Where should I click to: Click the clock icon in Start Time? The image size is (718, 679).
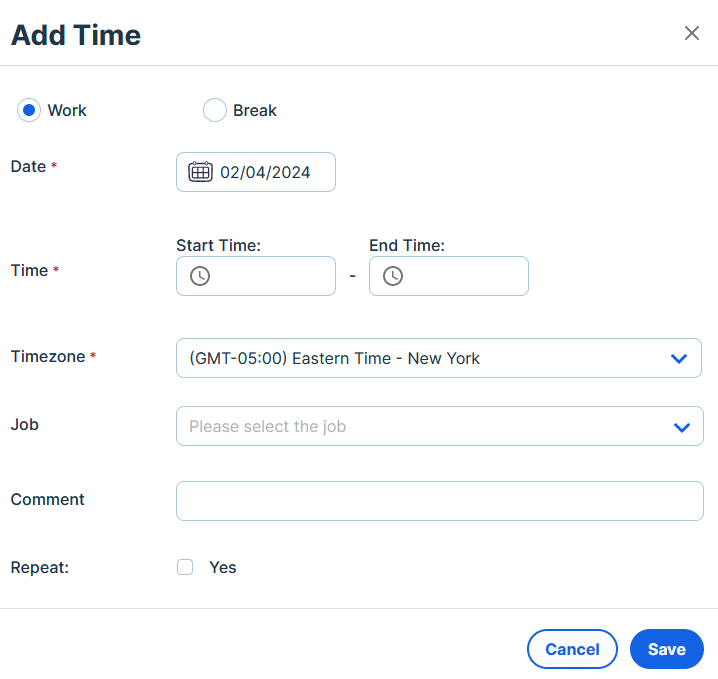point(200,276)
